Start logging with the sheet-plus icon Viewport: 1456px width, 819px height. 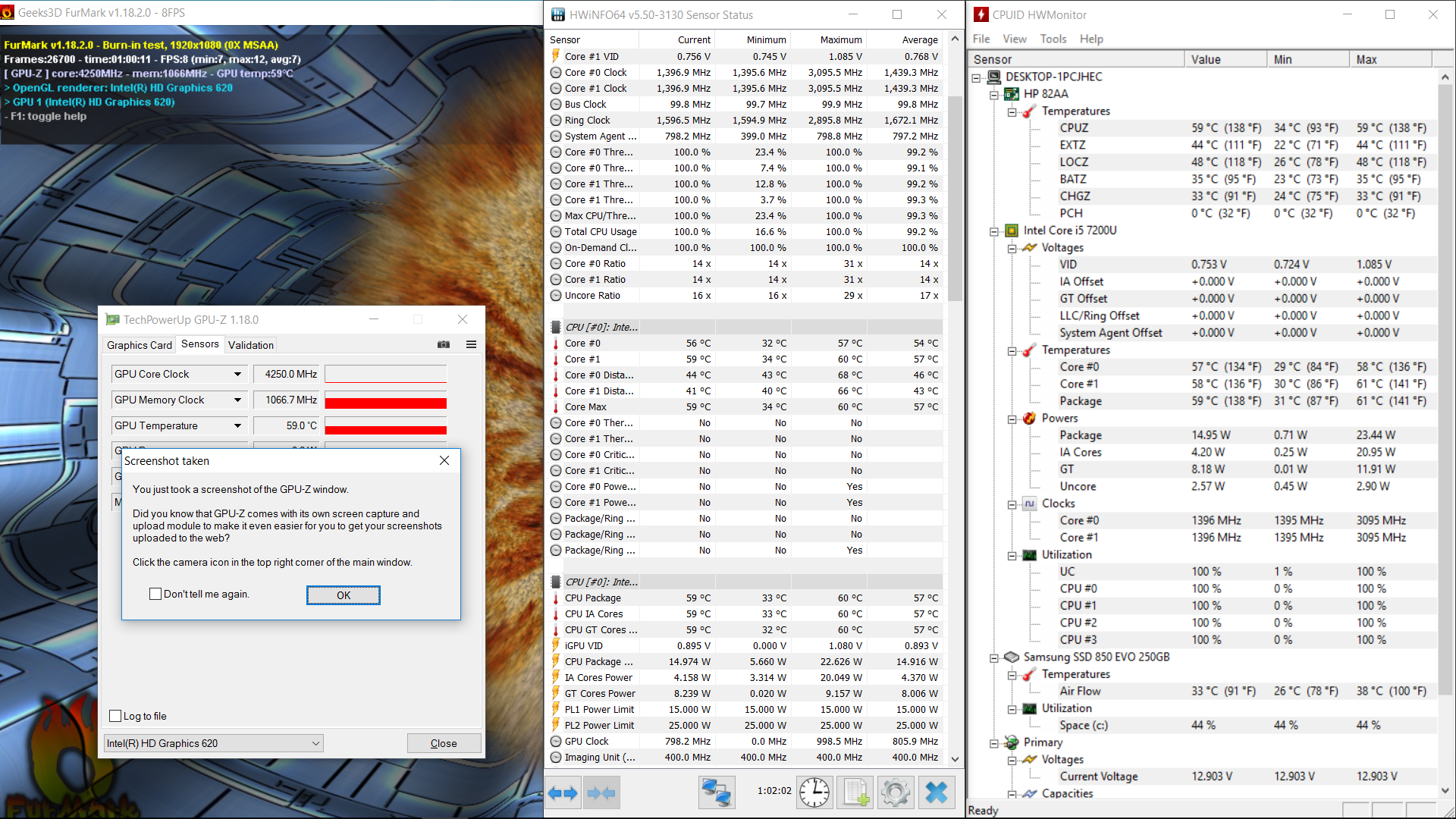[x=855, y=793]
